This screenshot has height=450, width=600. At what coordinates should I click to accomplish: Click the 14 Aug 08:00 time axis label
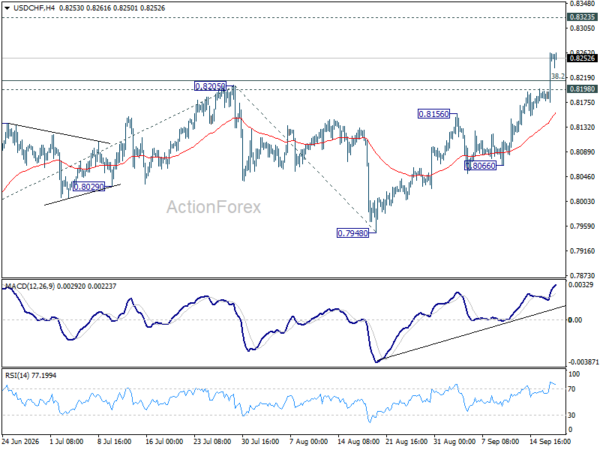(357, 442)
